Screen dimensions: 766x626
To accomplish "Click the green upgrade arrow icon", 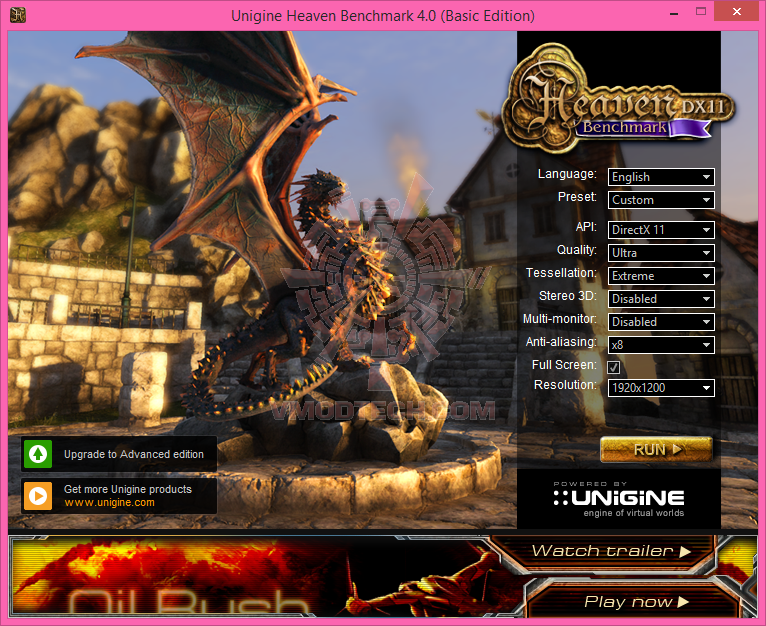I will [38, 454].
